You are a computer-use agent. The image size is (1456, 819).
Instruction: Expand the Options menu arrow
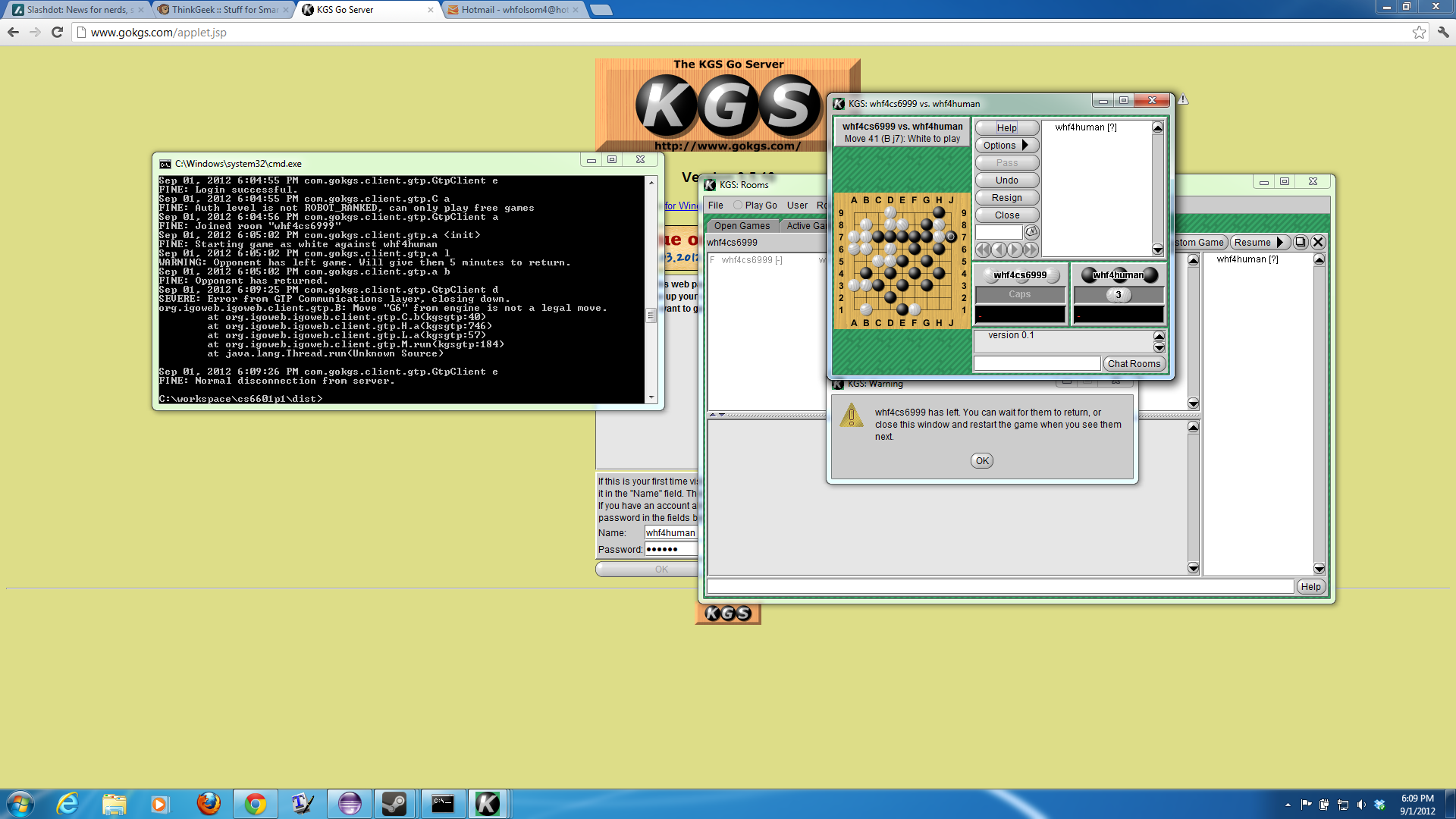1025,145
